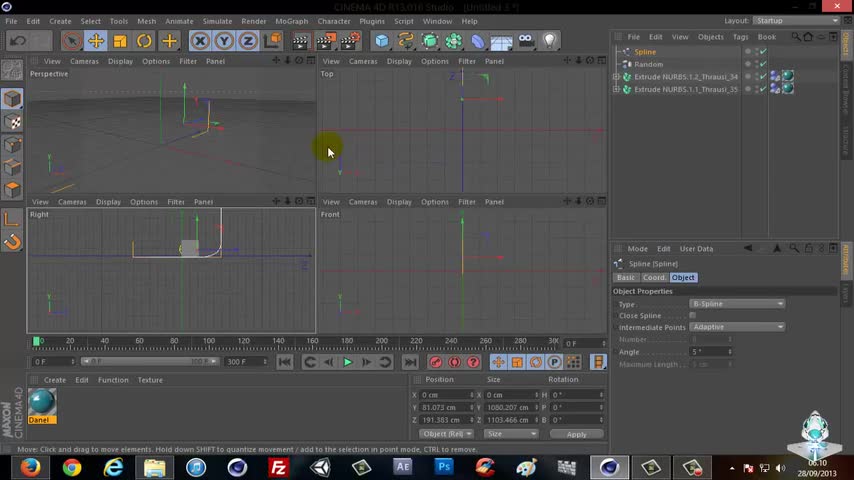This screenshot has height=480, width=854.
Task: Open the floor environment objects icon
Action: 502,41
